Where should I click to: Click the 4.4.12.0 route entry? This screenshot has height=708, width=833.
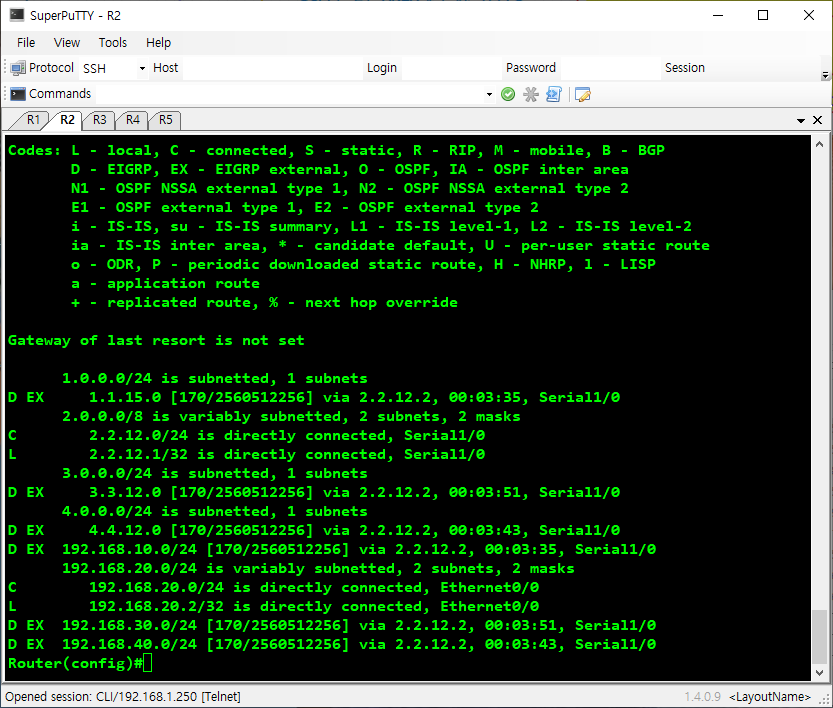pyautogui.click(x=314, y=530)
